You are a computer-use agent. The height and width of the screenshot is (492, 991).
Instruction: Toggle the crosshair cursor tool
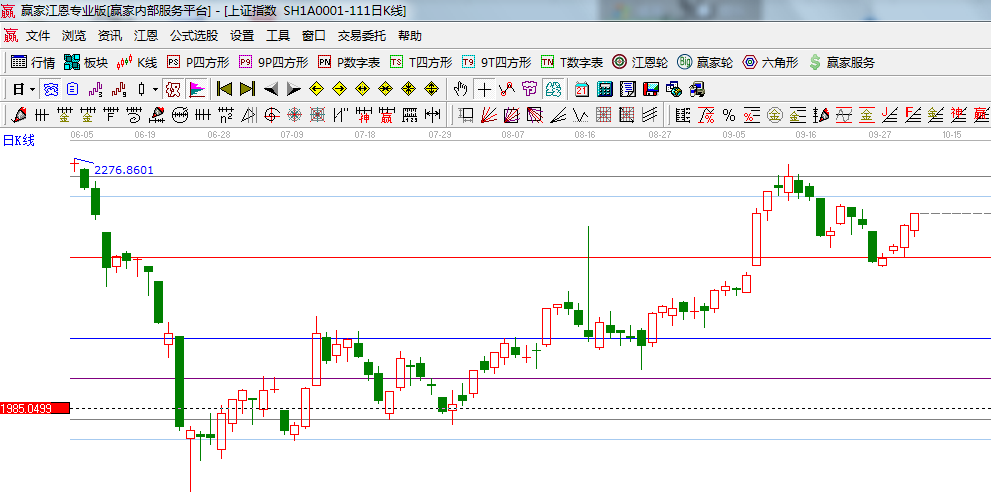coord(484,89)
